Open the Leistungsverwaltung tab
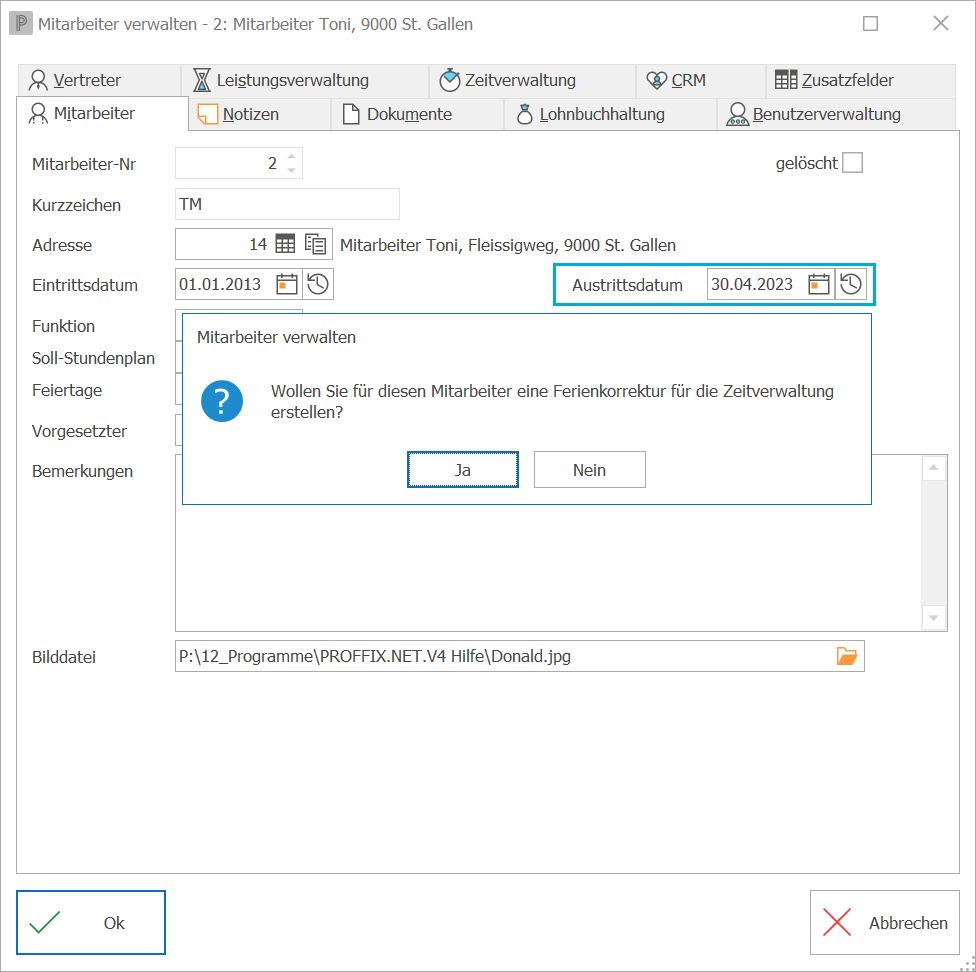Image resolution: width=976 pixels, height=972 pixels. 305,80
